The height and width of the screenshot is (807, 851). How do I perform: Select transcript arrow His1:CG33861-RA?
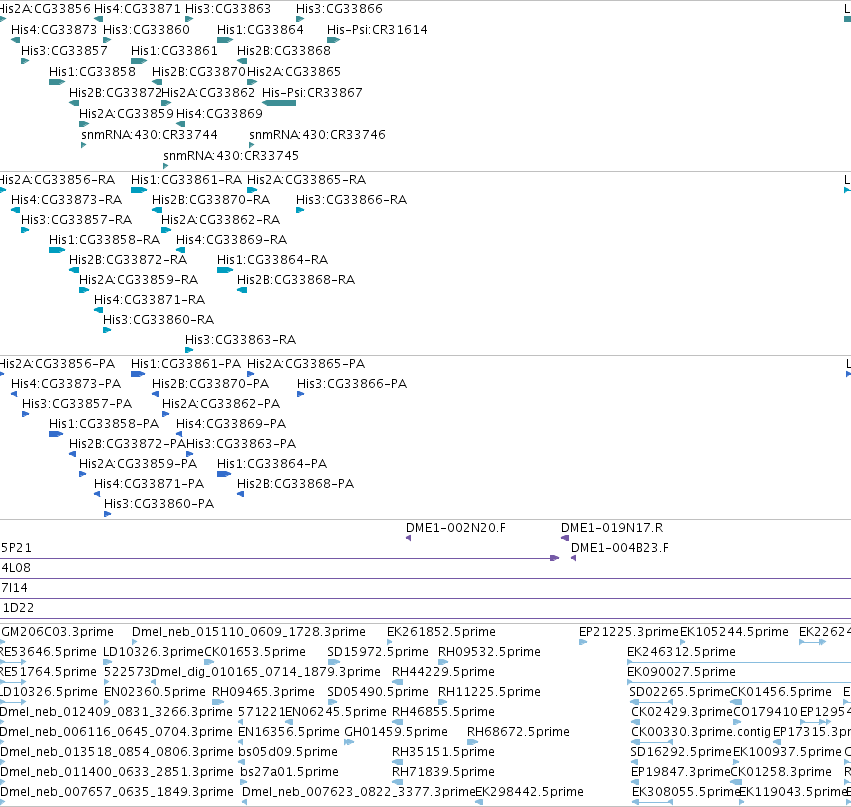pos(139,190)
